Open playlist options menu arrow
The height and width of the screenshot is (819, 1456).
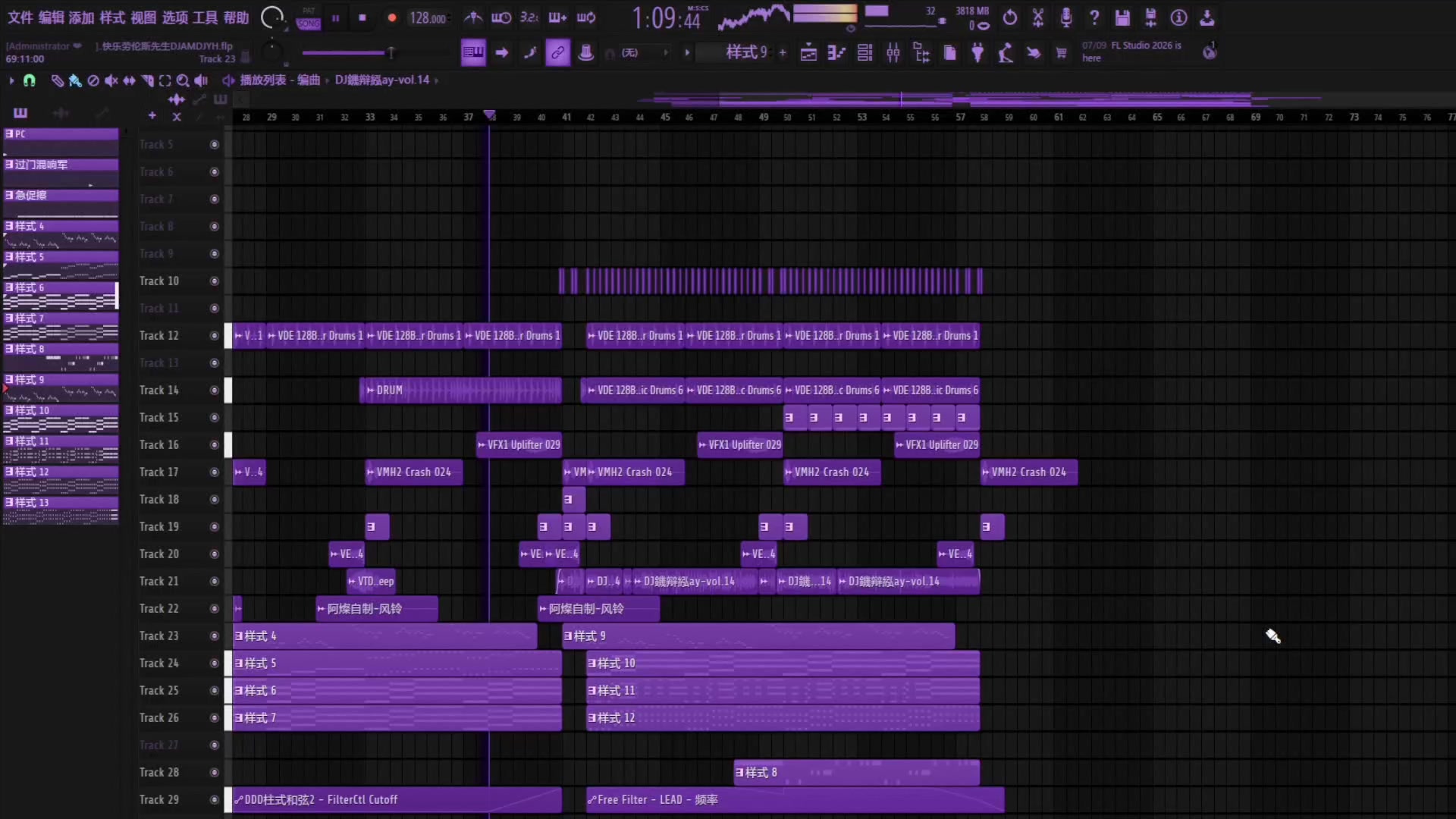(11, 80)
